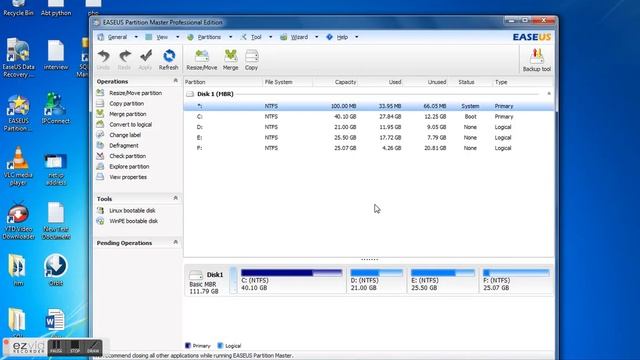Click View properties icon in sidebar
Screen dimensions: 640x360
click(x=100, y=177)
